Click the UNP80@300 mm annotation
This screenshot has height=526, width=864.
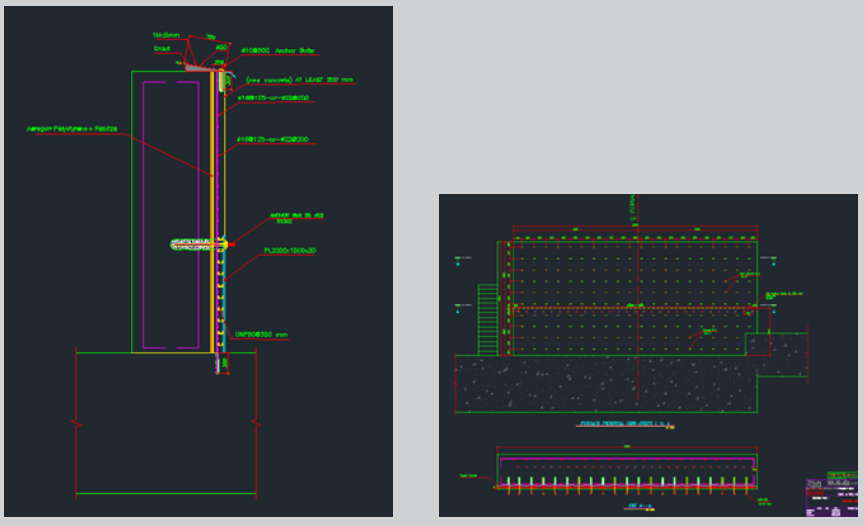[x=262, y=334]
